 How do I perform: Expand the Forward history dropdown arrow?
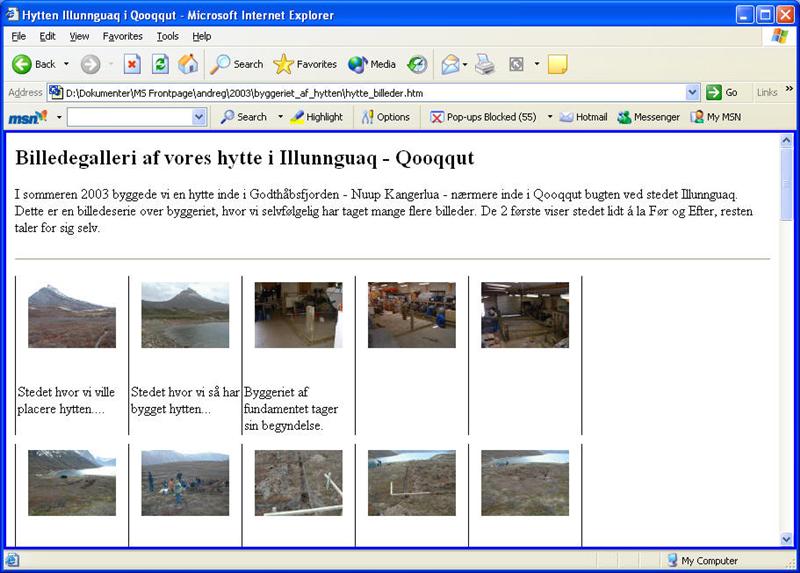click(111, 64)
